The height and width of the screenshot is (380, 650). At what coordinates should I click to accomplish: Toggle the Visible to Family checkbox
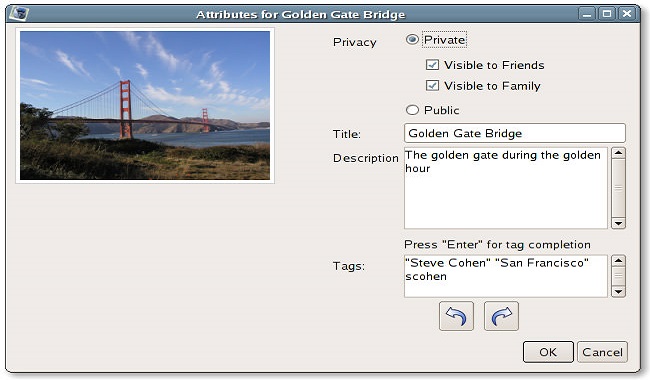(x=432, y=85)
